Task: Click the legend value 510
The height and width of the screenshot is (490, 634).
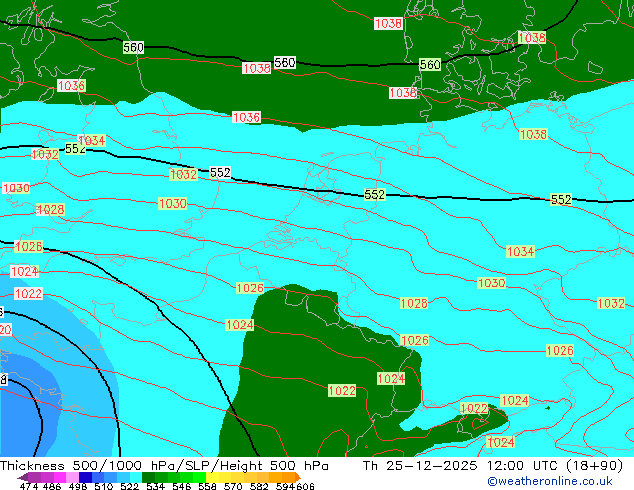Action: point(104,486)
